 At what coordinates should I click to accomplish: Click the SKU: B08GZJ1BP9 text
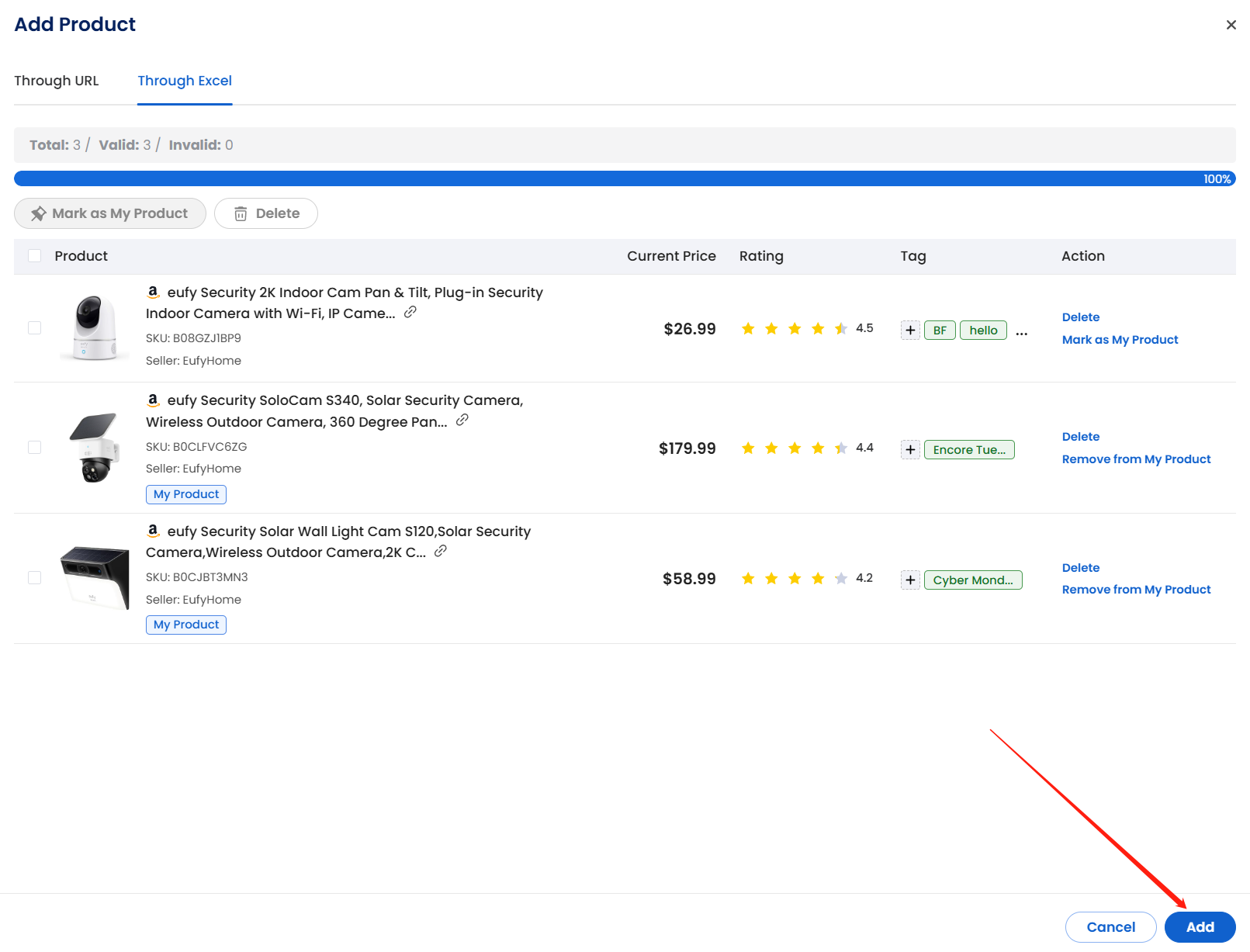(x=193, y=338)
